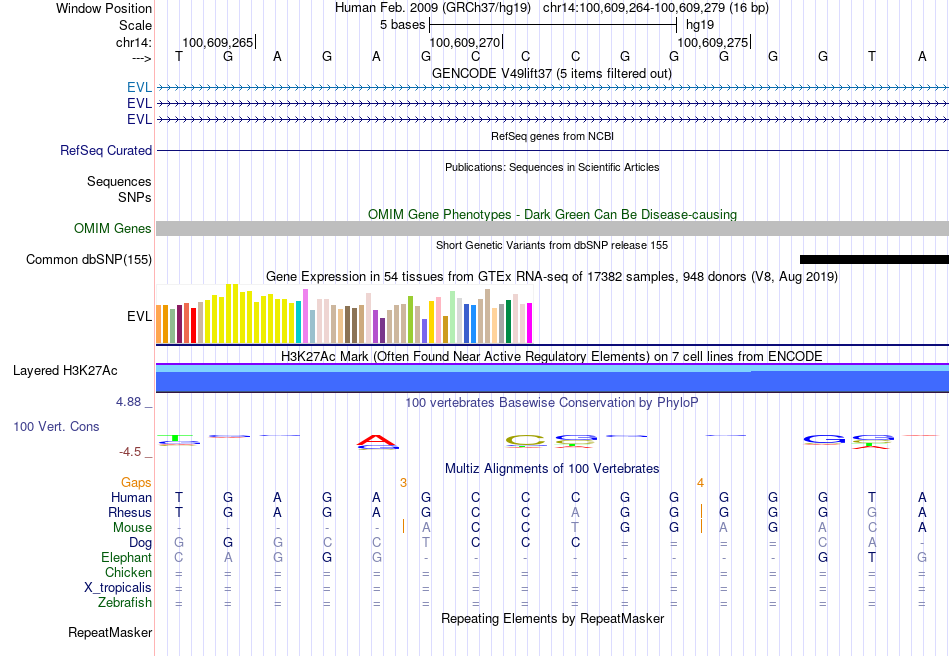Click 100 vertebrates Basewise Conservation by PhyloP title
Screen dimensions: 950x656
[x=552, y=403]
